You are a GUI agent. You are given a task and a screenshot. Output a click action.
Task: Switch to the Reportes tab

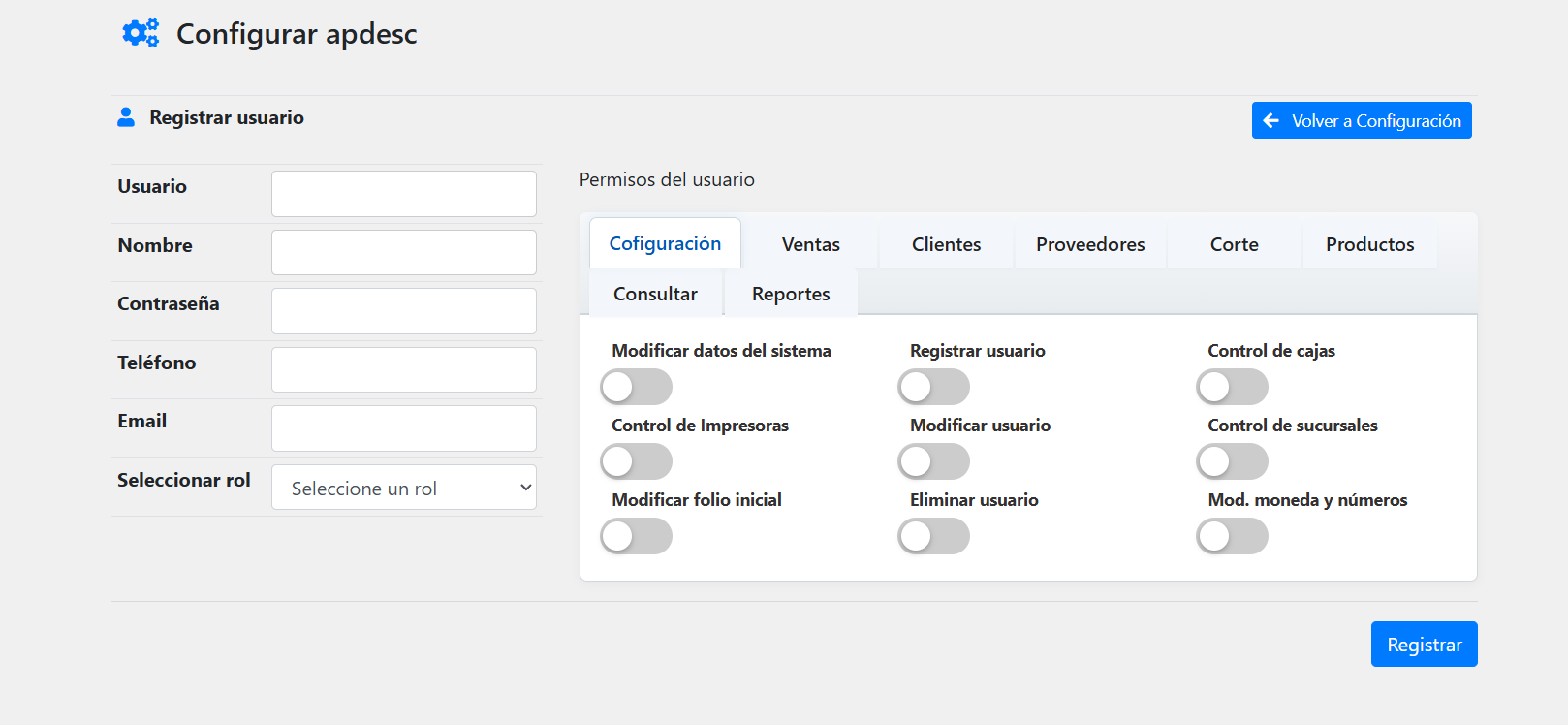791,294
